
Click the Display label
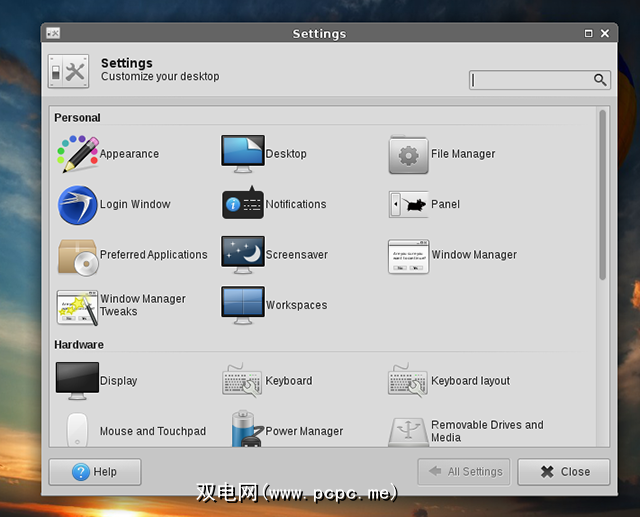(118, 381)
